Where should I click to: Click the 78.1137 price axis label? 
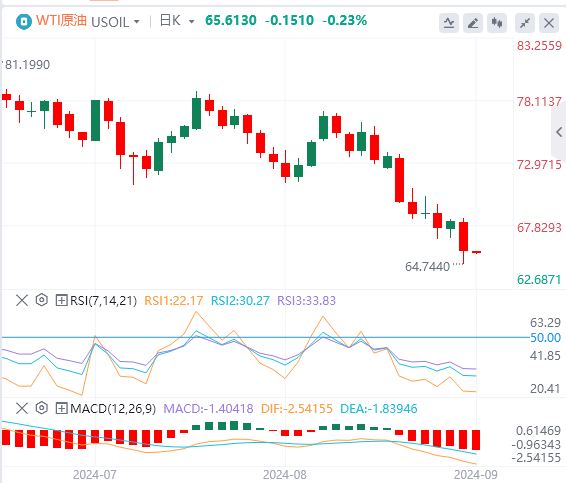(539, 102)
